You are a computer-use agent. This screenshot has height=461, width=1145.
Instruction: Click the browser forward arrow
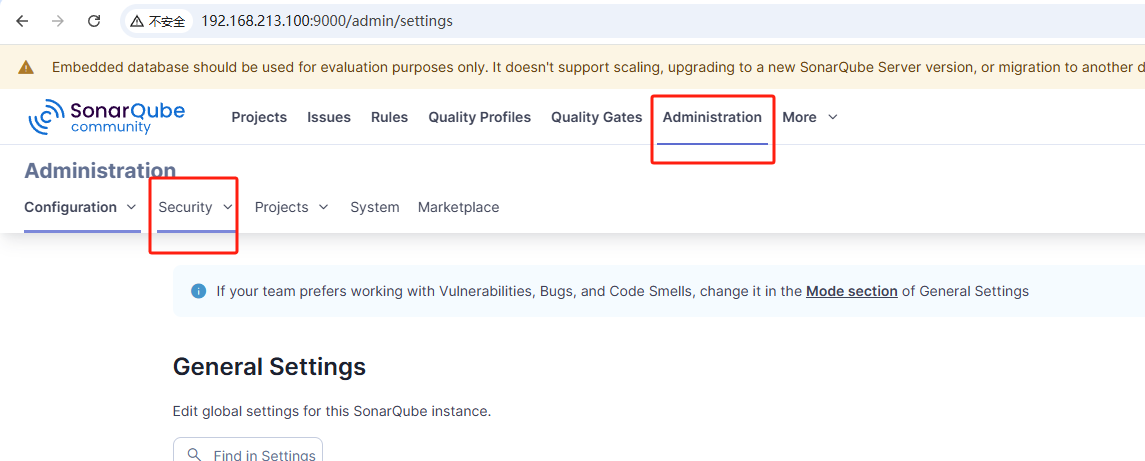(58, 21)
